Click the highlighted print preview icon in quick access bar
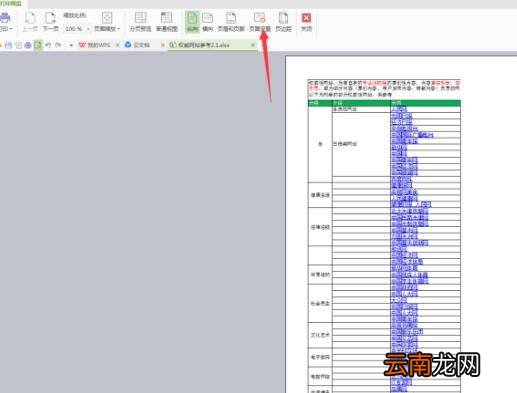The height and width of the screenshot is (393, 517). [x=38, y=45]
